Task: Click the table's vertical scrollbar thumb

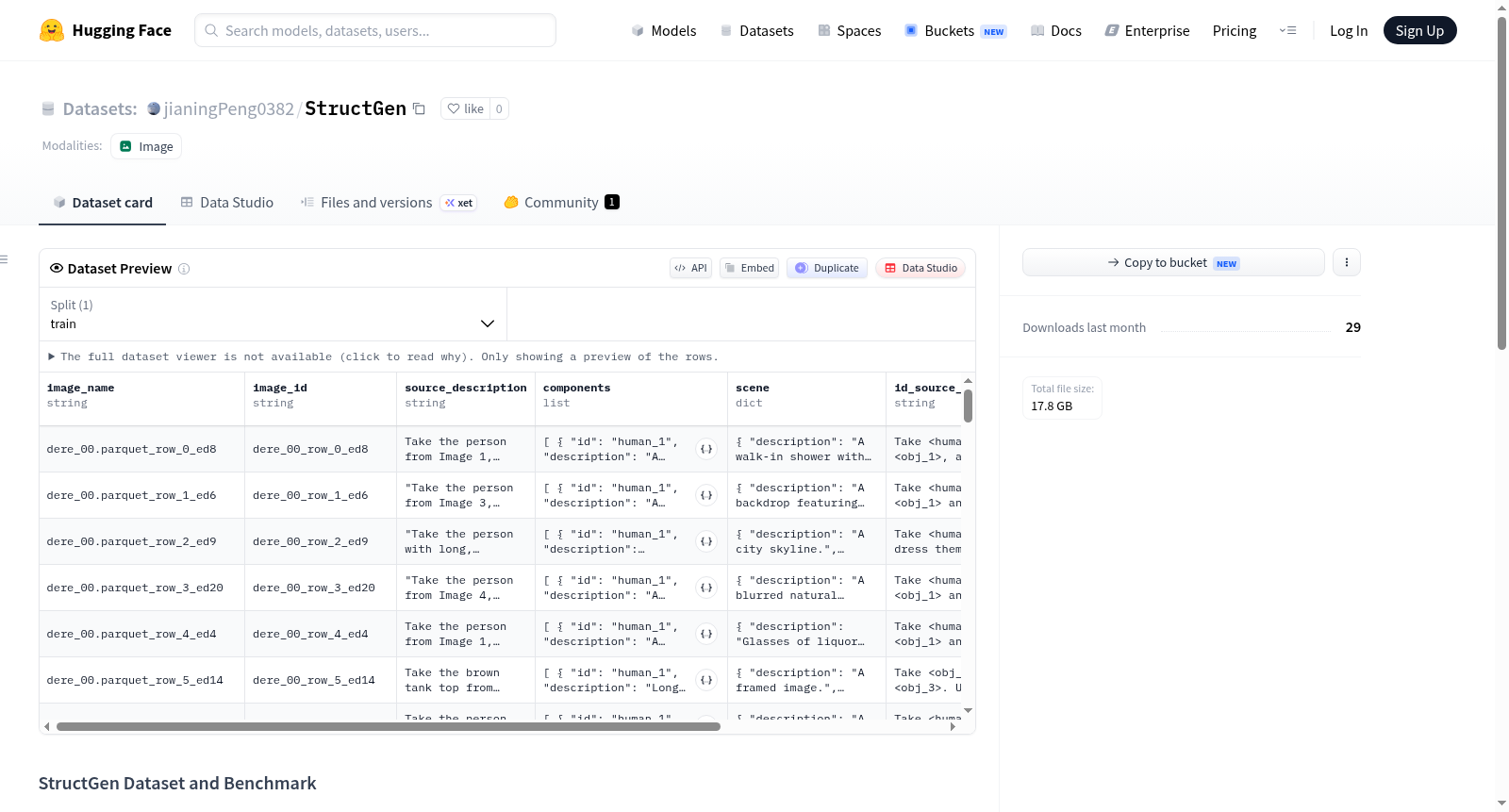Action: pos(968,406)
